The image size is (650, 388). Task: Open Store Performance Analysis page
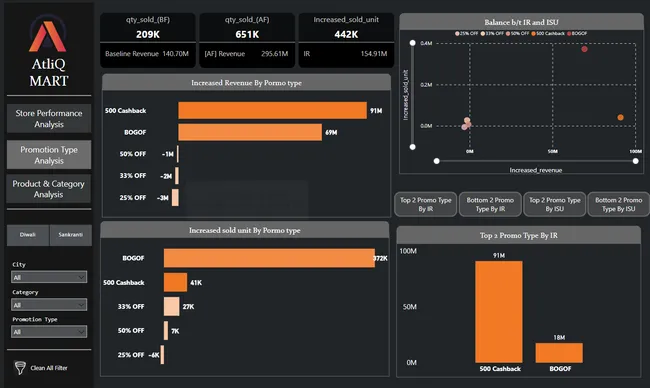[x=49, y=119]
